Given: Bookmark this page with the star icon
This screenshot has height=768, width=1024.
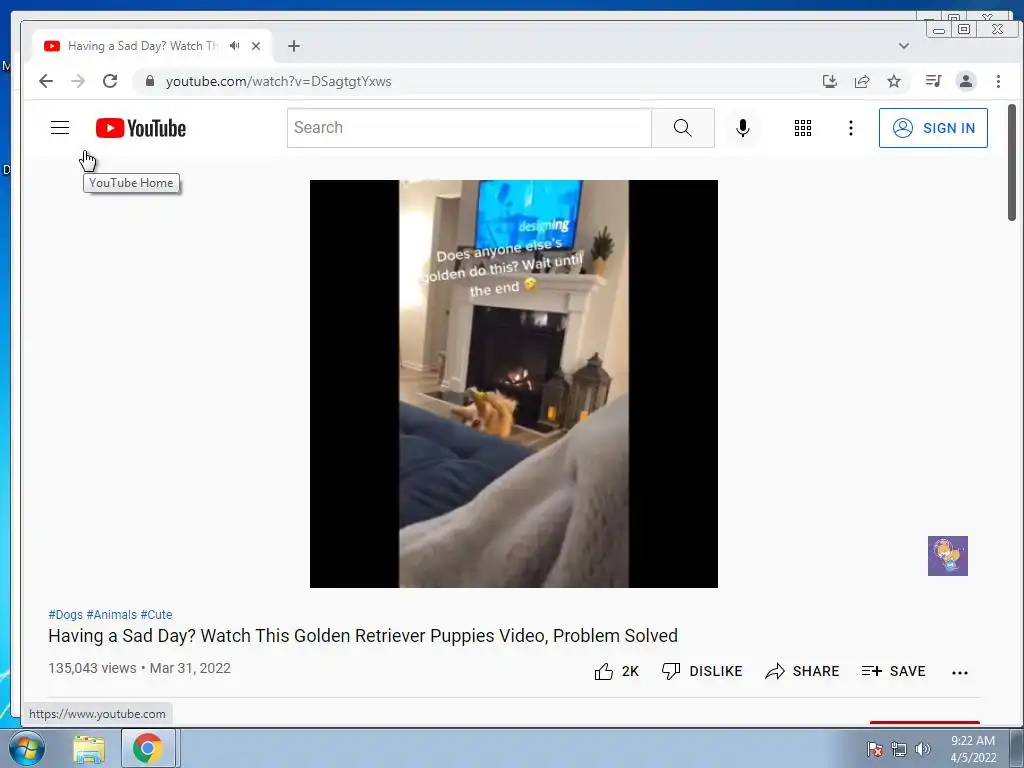Looking at the screenshot, I should point(894,81).
